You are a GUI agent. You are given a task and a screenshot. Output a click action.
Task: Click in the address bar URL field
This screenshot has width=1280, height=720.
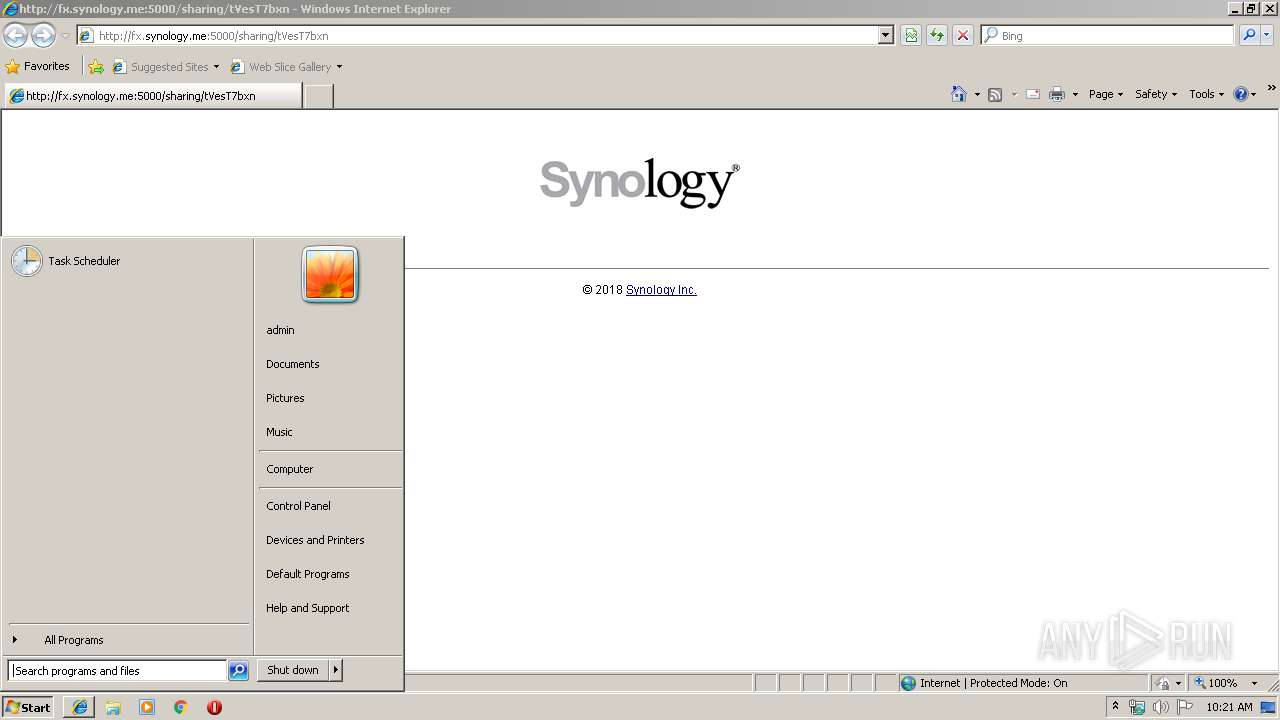pyautogui.click(x=487, y=36)
